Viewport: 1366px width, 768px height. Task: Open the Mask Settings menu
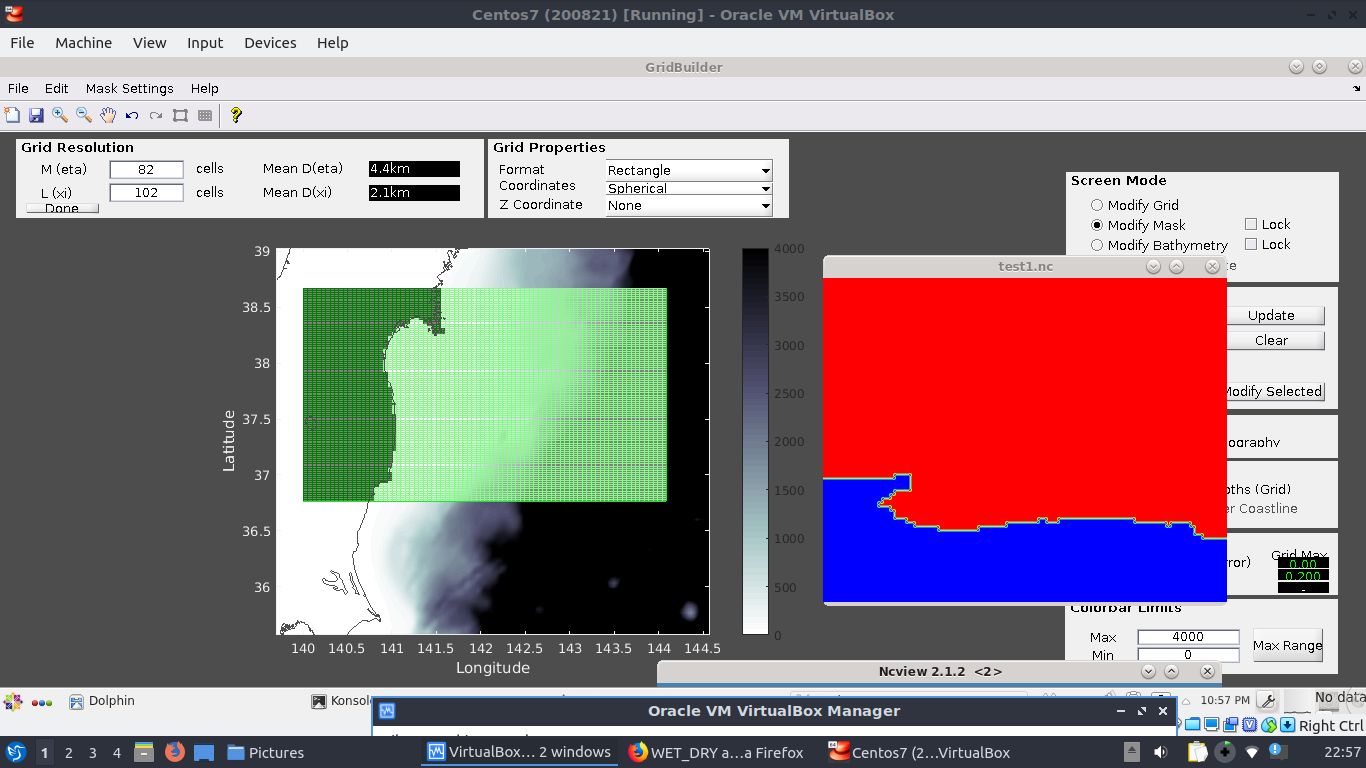pyautogui.click(x=129, y=88)
